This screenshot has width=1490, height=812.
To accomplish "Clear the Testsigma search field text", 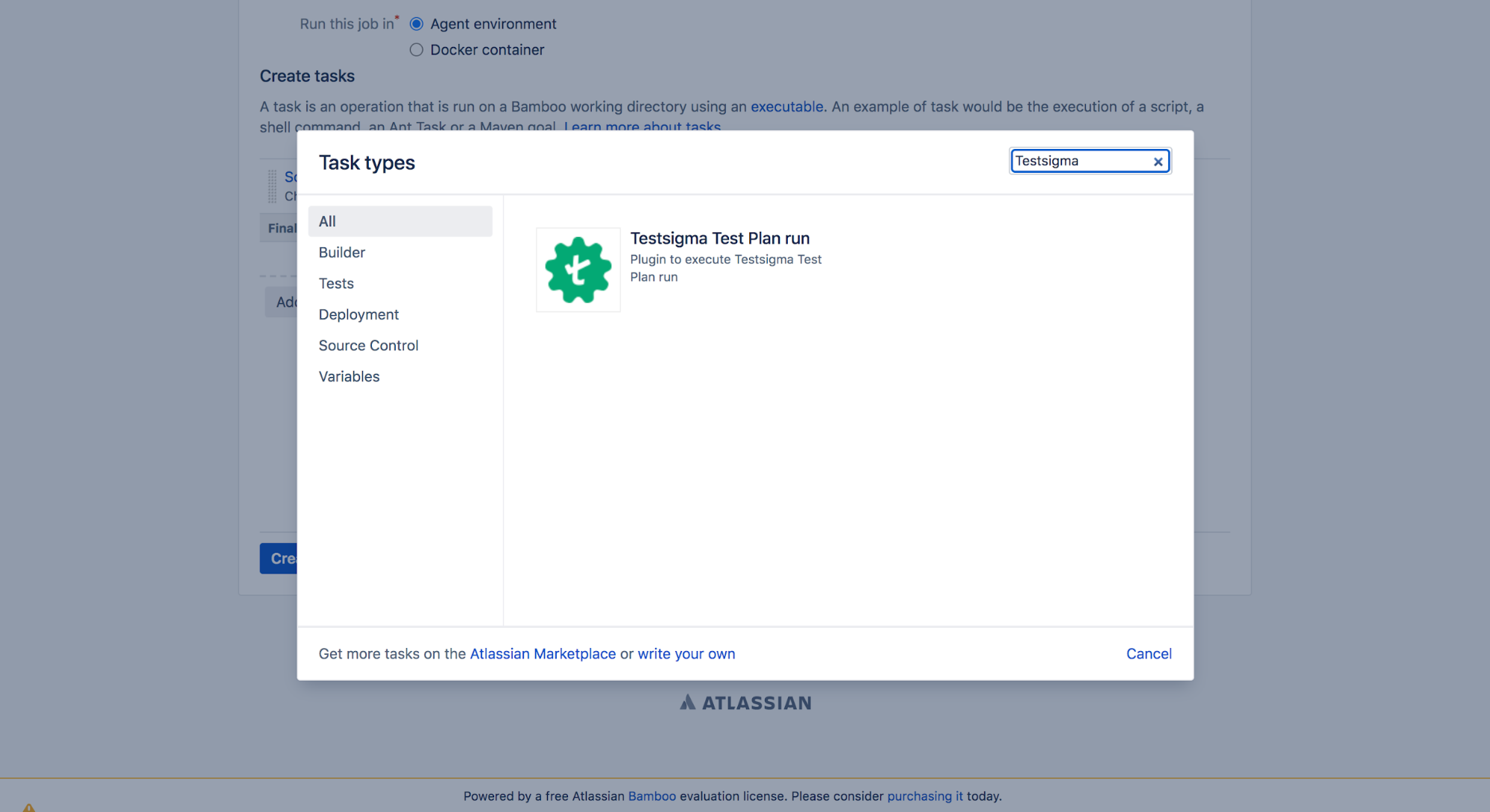I will [x=1158, y=162].
